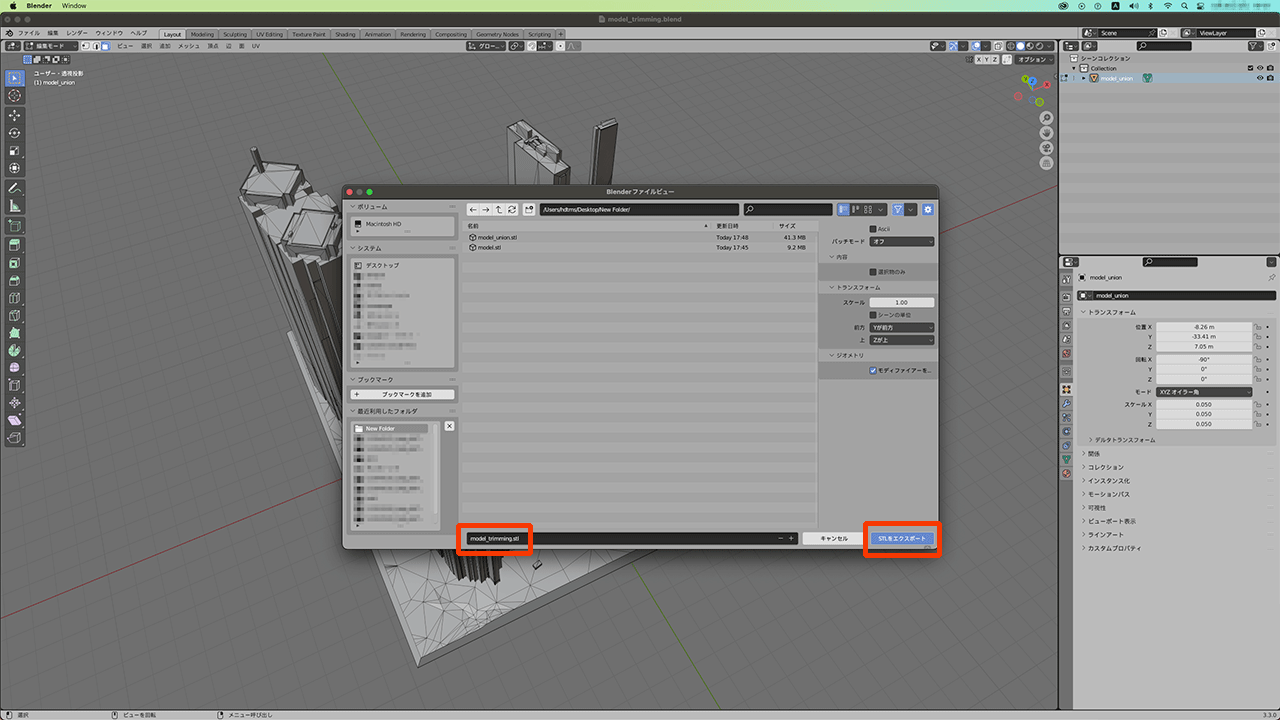
Task: Click the キャンセル button
Action: 834,538
